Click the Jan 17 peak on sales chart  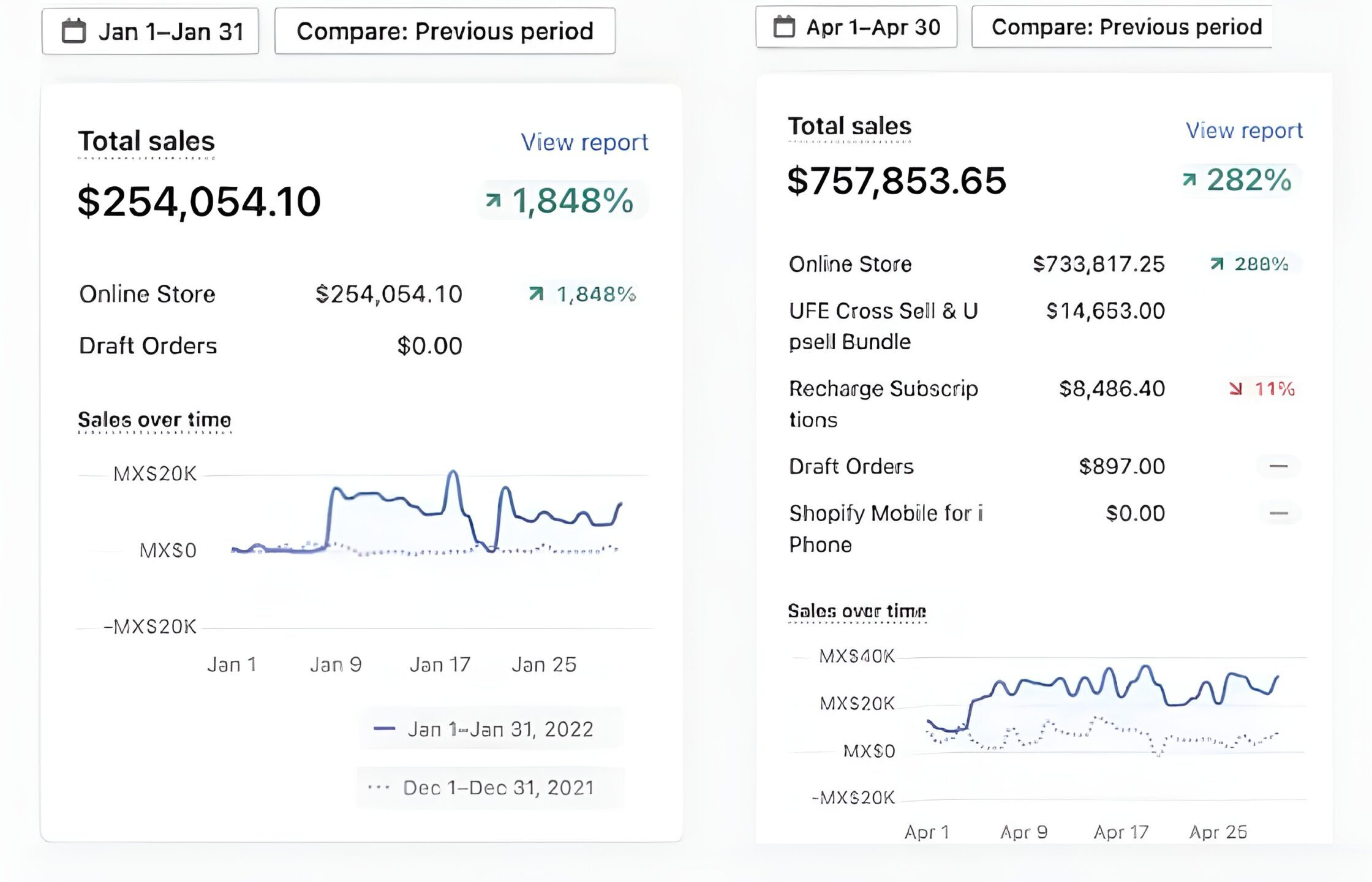tap(453, 472)
